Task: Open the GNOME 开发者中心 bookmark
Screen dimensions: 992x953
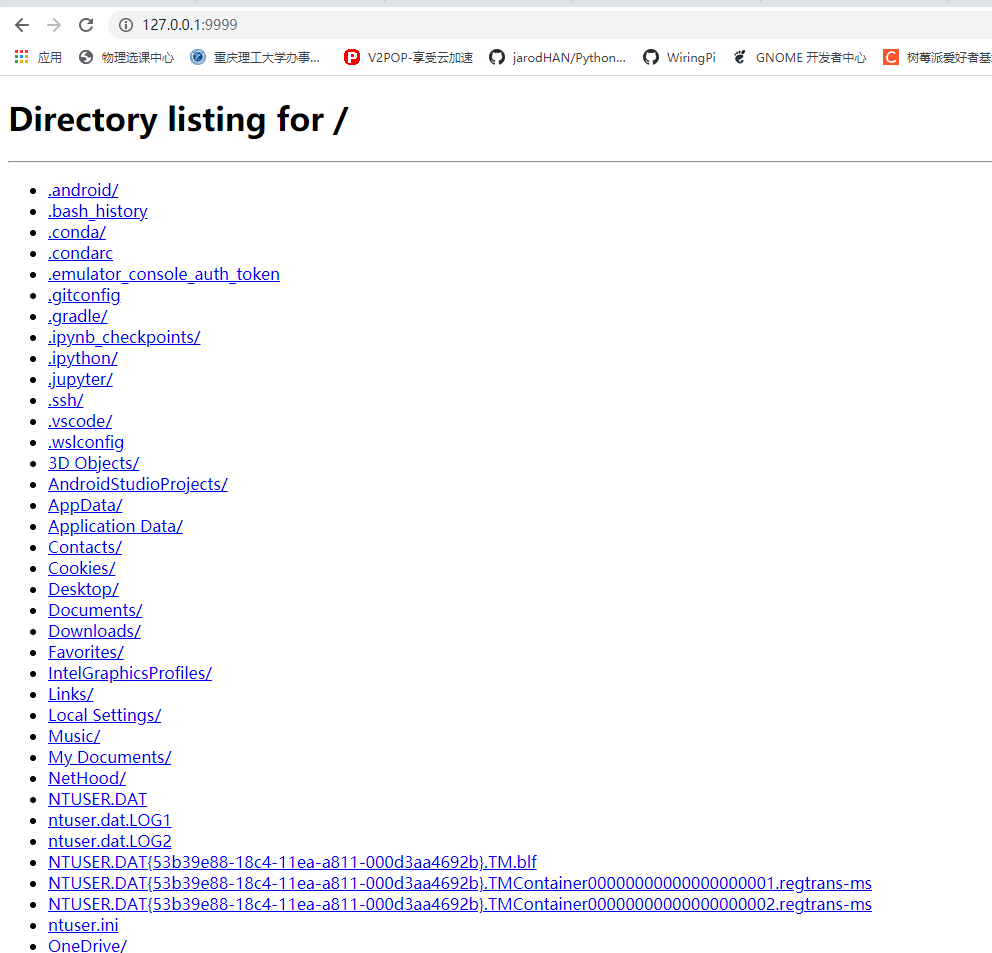Action: click(799, 58)
